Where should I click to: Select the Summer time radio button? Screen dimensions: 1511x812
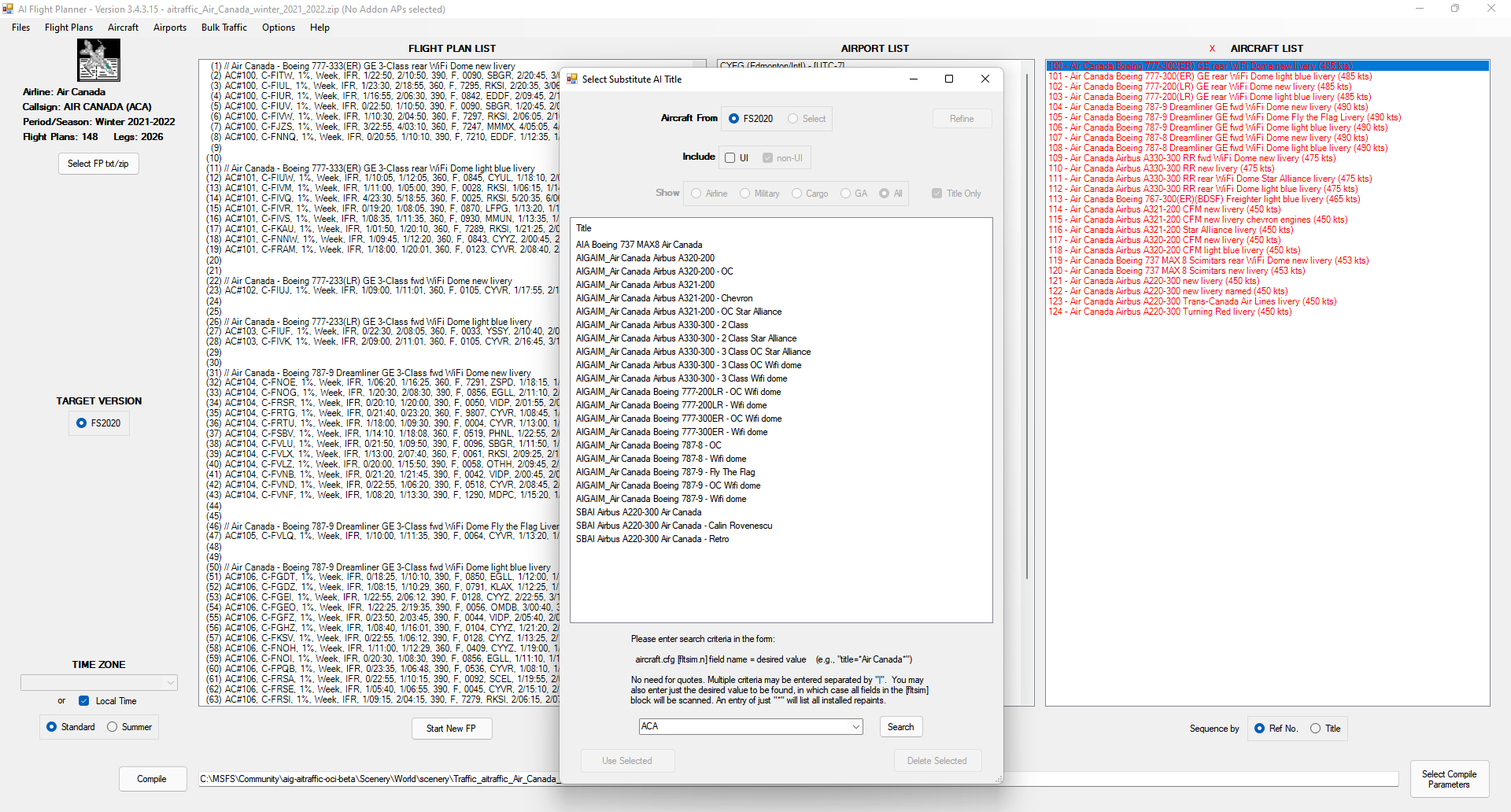click(x=113, y=727)
